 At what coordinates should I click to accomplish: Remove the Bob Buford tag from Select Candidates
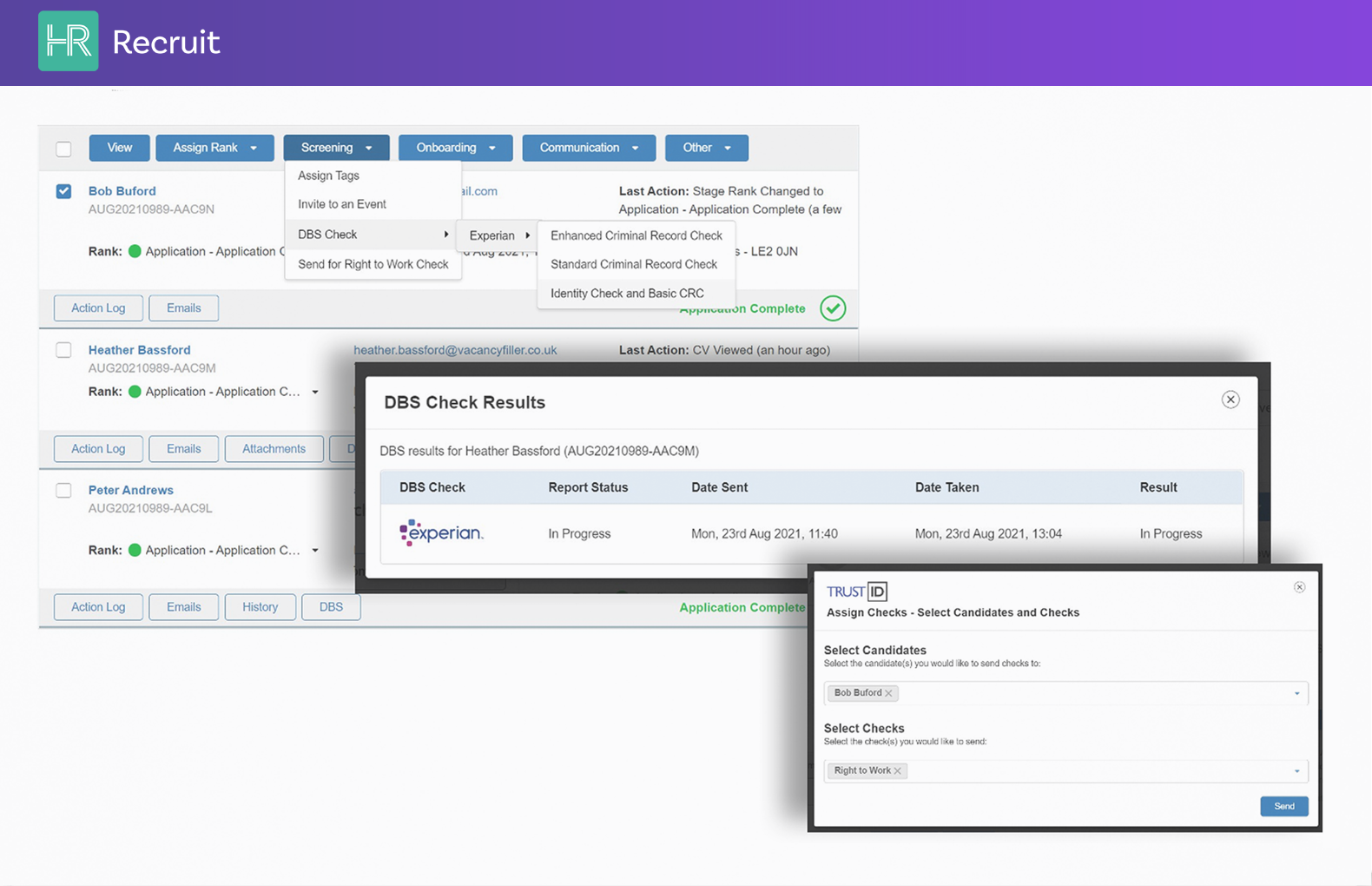tap(888, 693)
